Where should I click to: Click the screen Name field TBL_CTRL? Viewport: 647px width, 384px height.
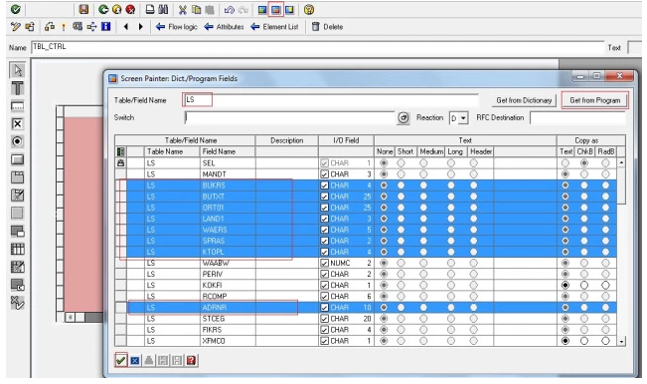tap(317, 47)
